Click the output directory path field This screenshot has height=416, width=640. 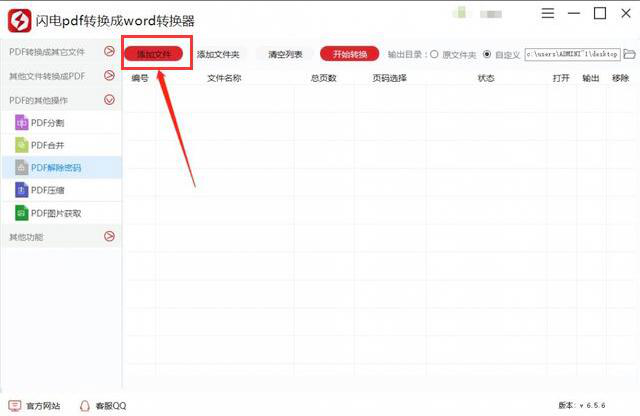[x=572, y=54]
